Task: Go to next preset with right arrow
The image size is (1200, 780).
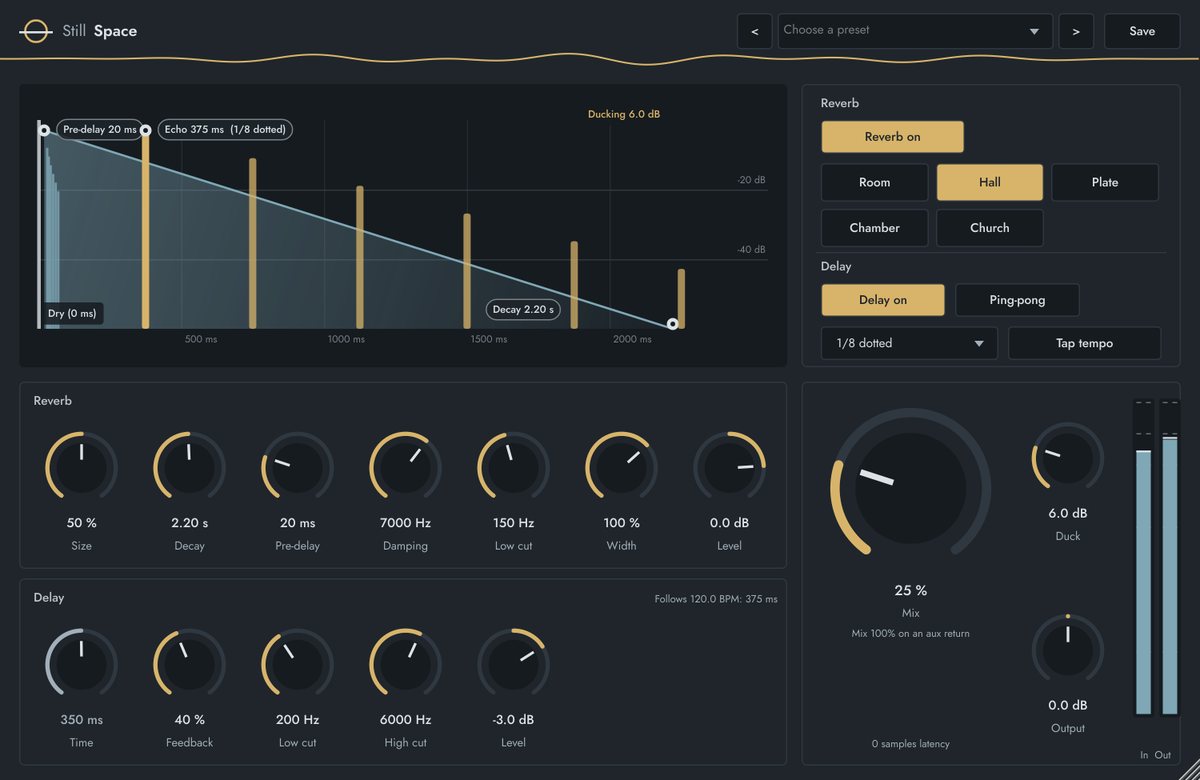Action: [1076, 31]
